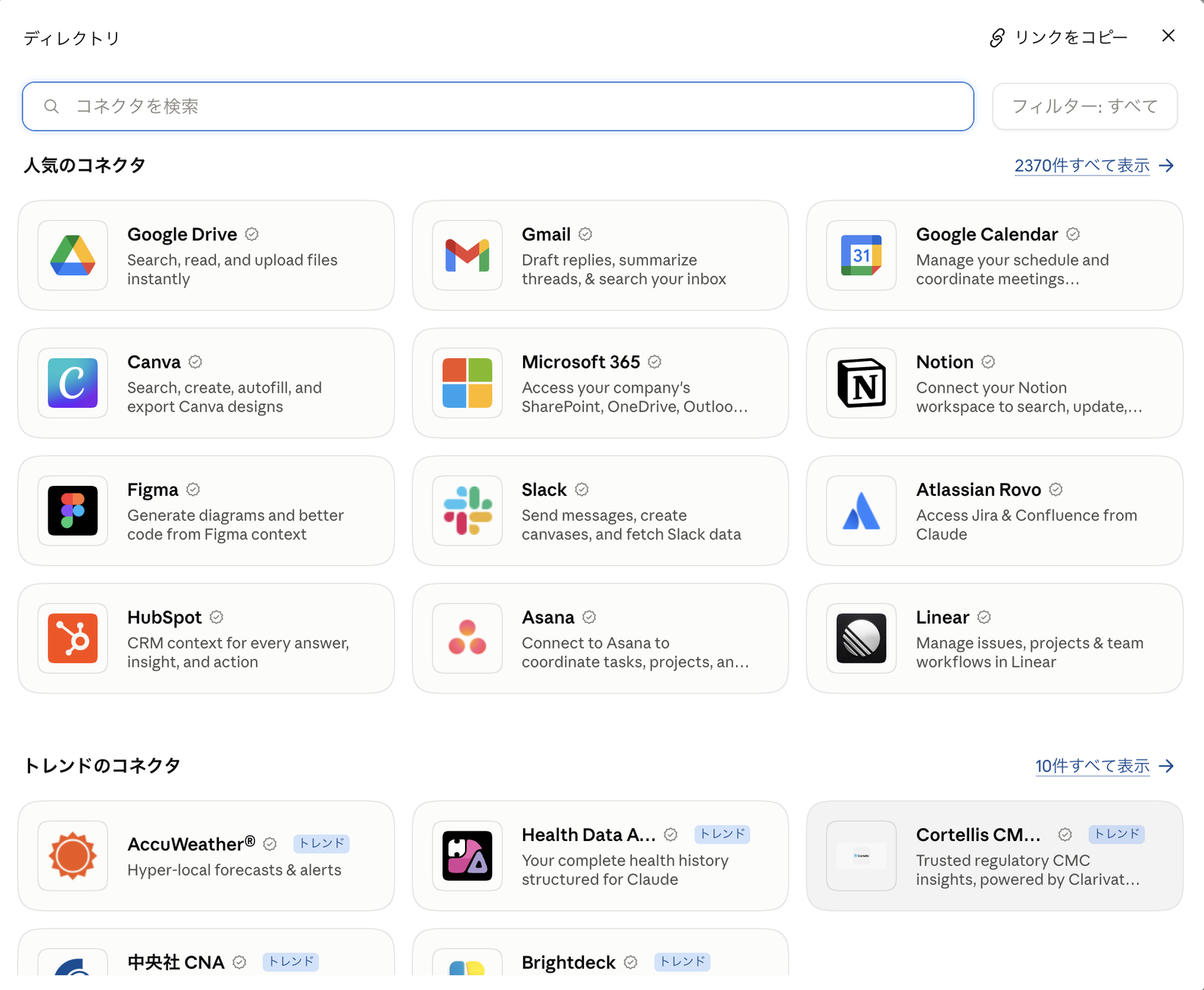Screen dimensions: 1204x990
Task: Click the トレンド badge on Health Data card
Action: [722, 834]
